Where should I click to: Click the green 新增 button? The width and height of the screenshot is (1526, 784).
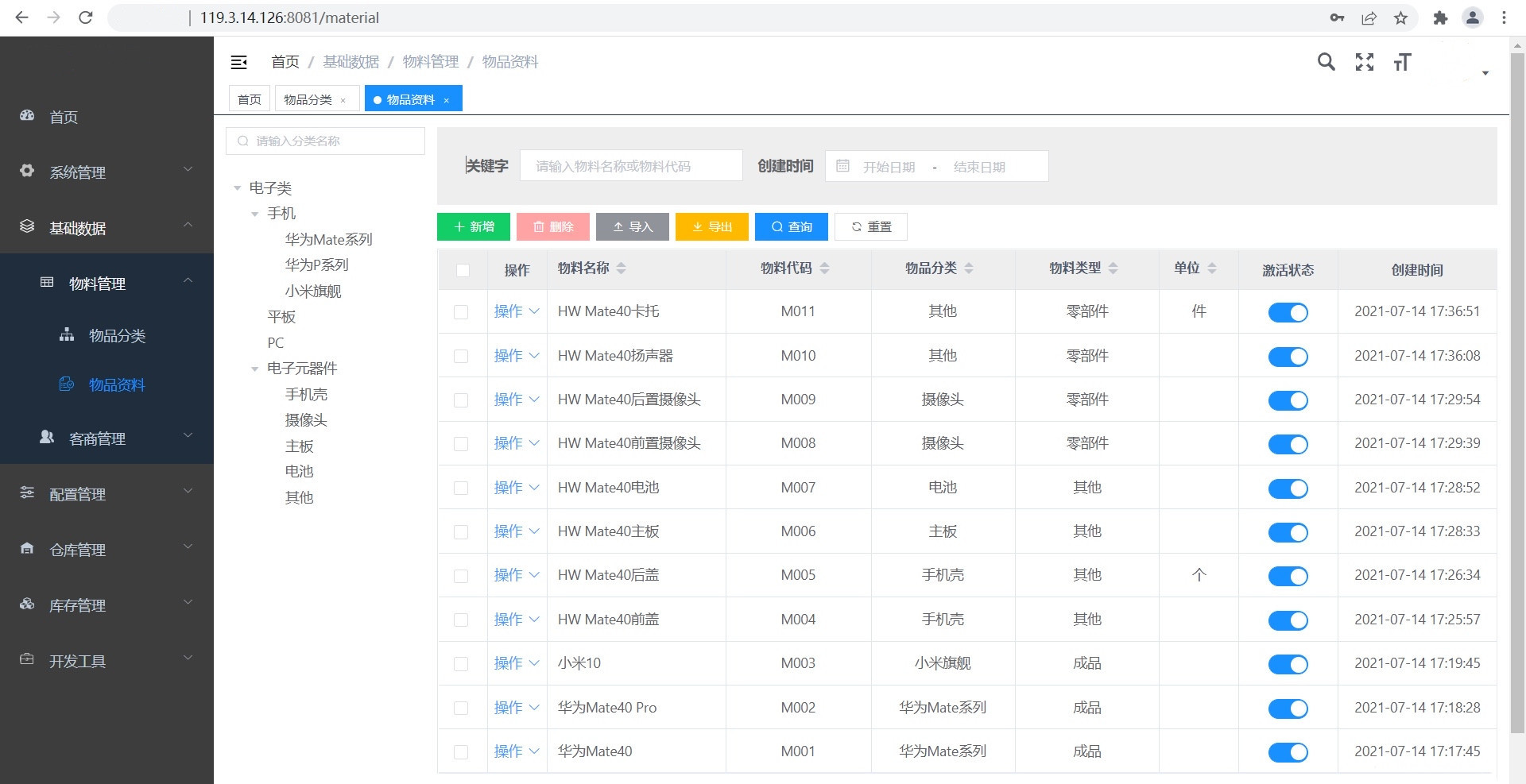click(x=474, y=226)
